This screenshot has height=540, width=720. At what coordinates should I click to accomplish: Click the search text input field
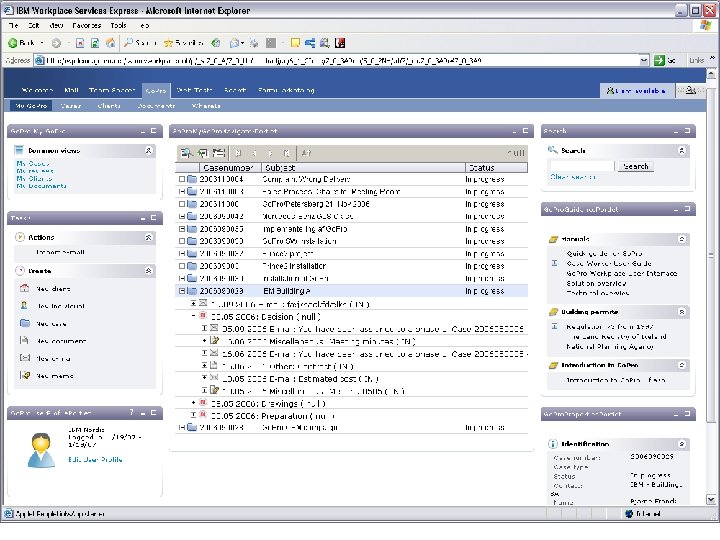(582, 166)
